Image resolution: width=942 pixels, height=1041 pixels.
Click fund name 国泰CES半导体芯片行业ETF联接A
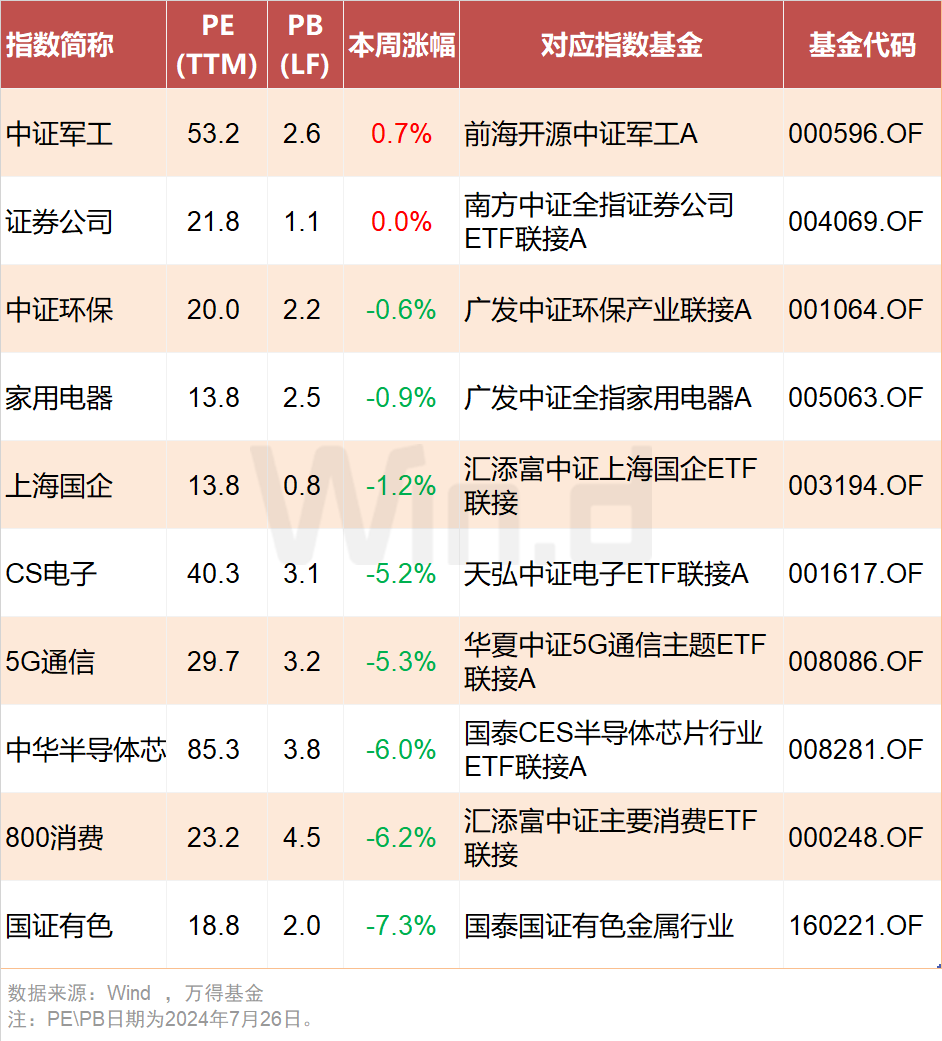pos(613,750)
